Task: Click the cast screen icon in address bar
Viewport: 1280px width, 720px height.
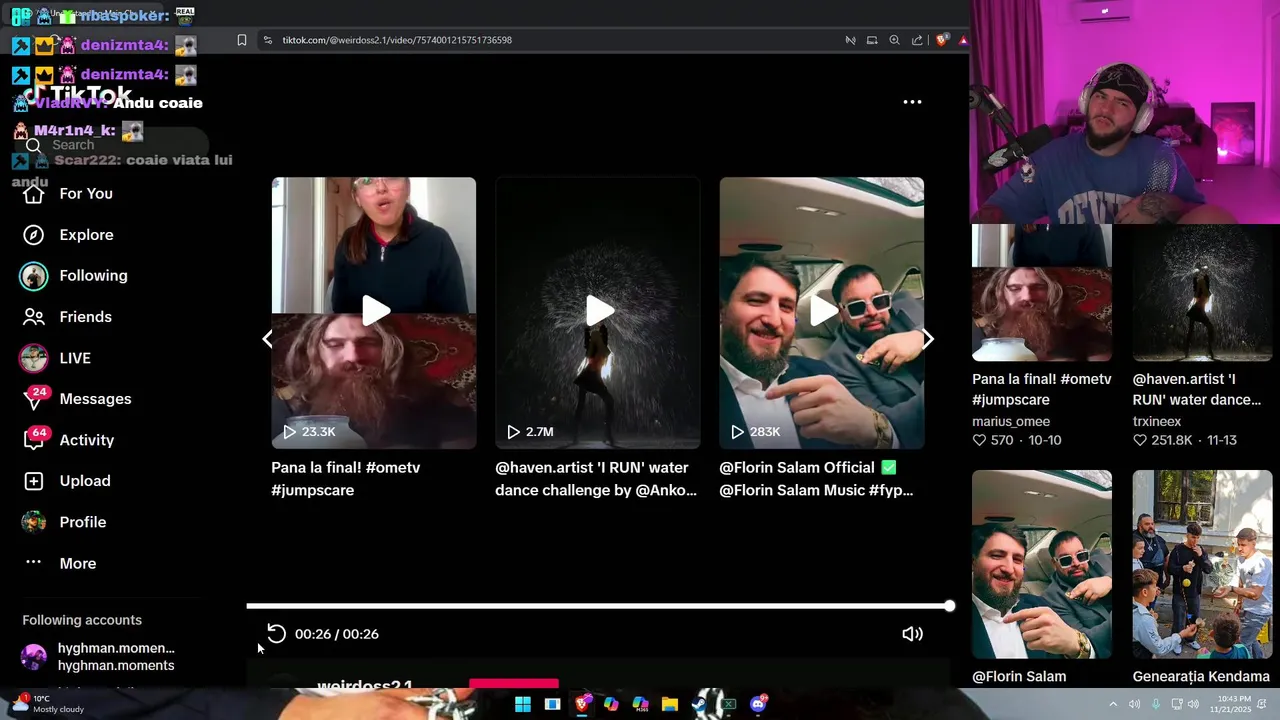Action: click(x=872, y=40)
